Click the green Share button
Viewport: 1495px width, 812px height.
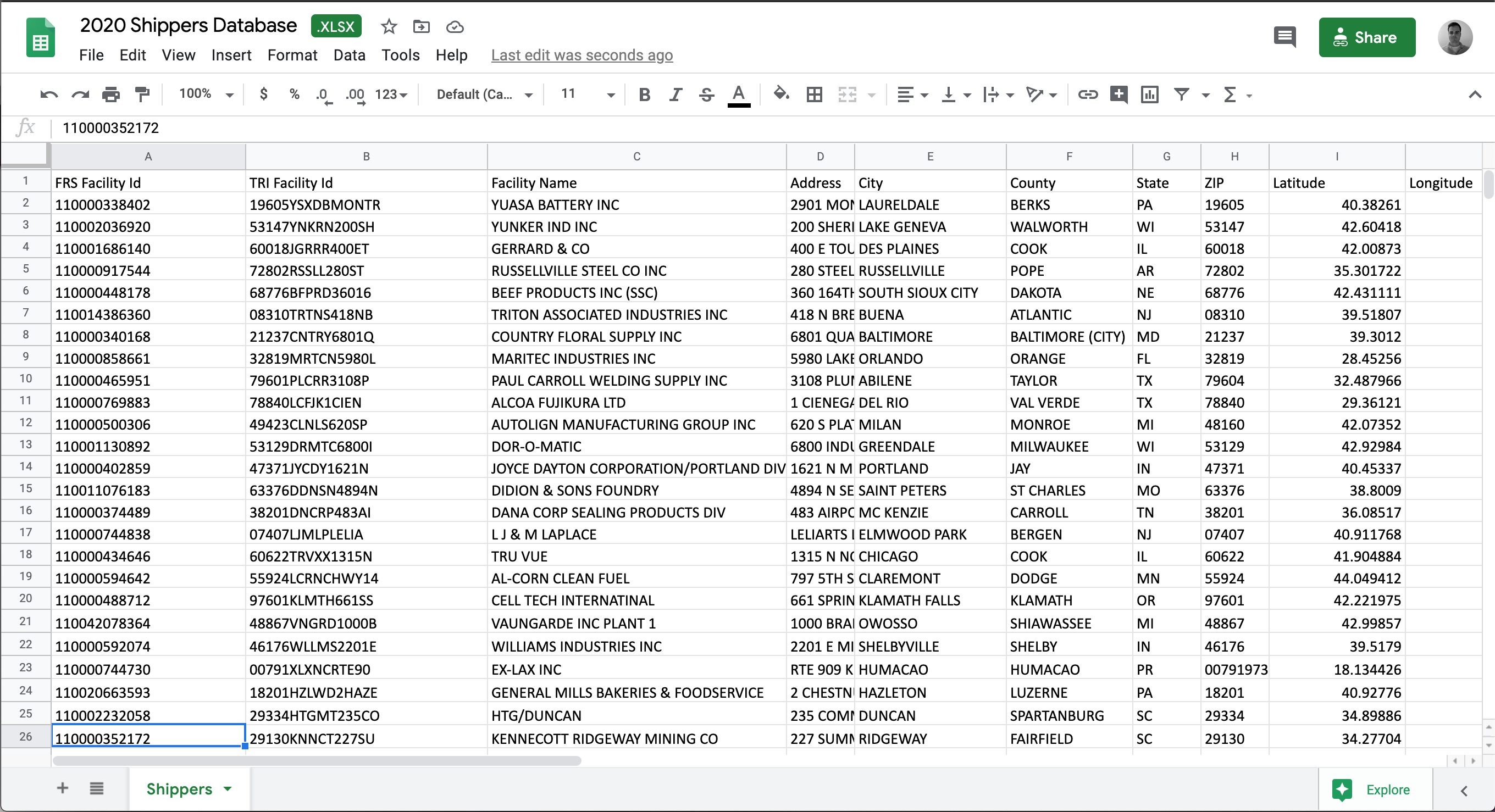(1367, 38)
